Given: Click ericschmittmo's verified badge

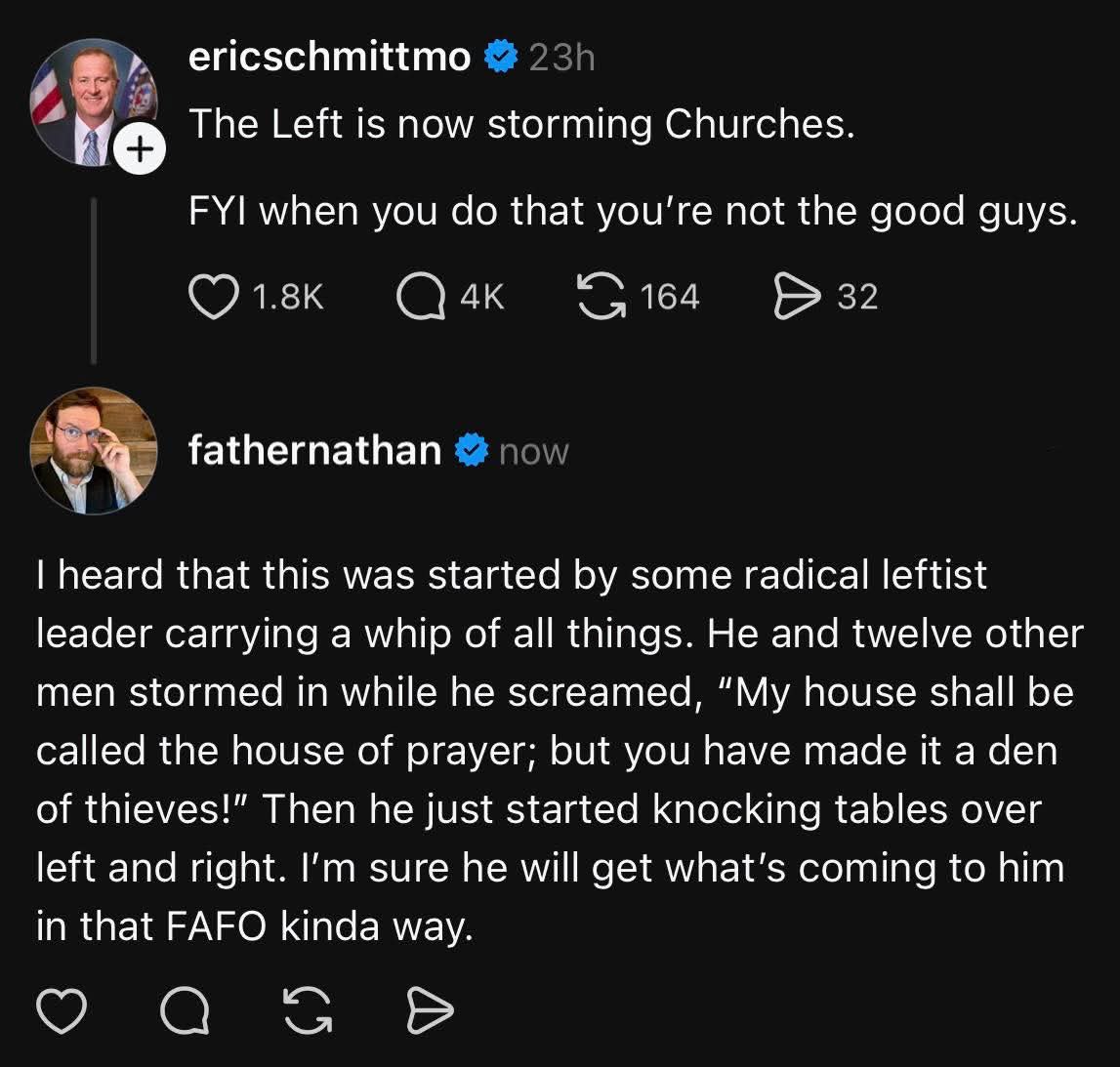Looking at the screenshot, I should [500, 57].
